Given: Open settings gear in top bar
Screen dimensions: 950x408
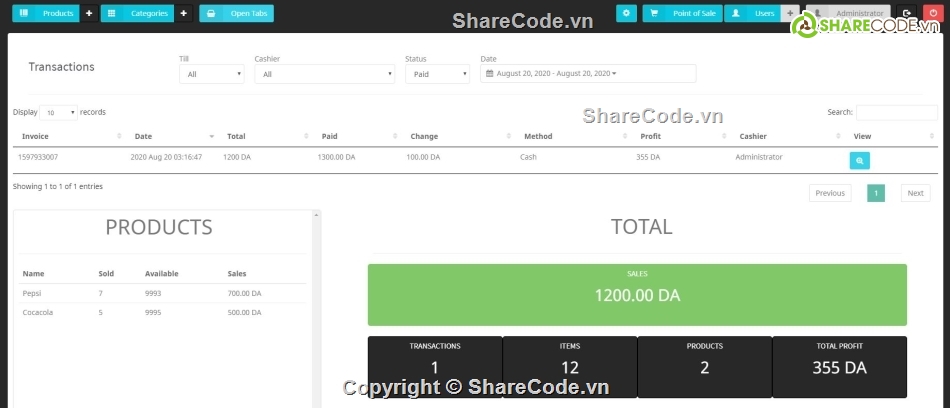Looking at the screenshot, I should click(626, 13).
